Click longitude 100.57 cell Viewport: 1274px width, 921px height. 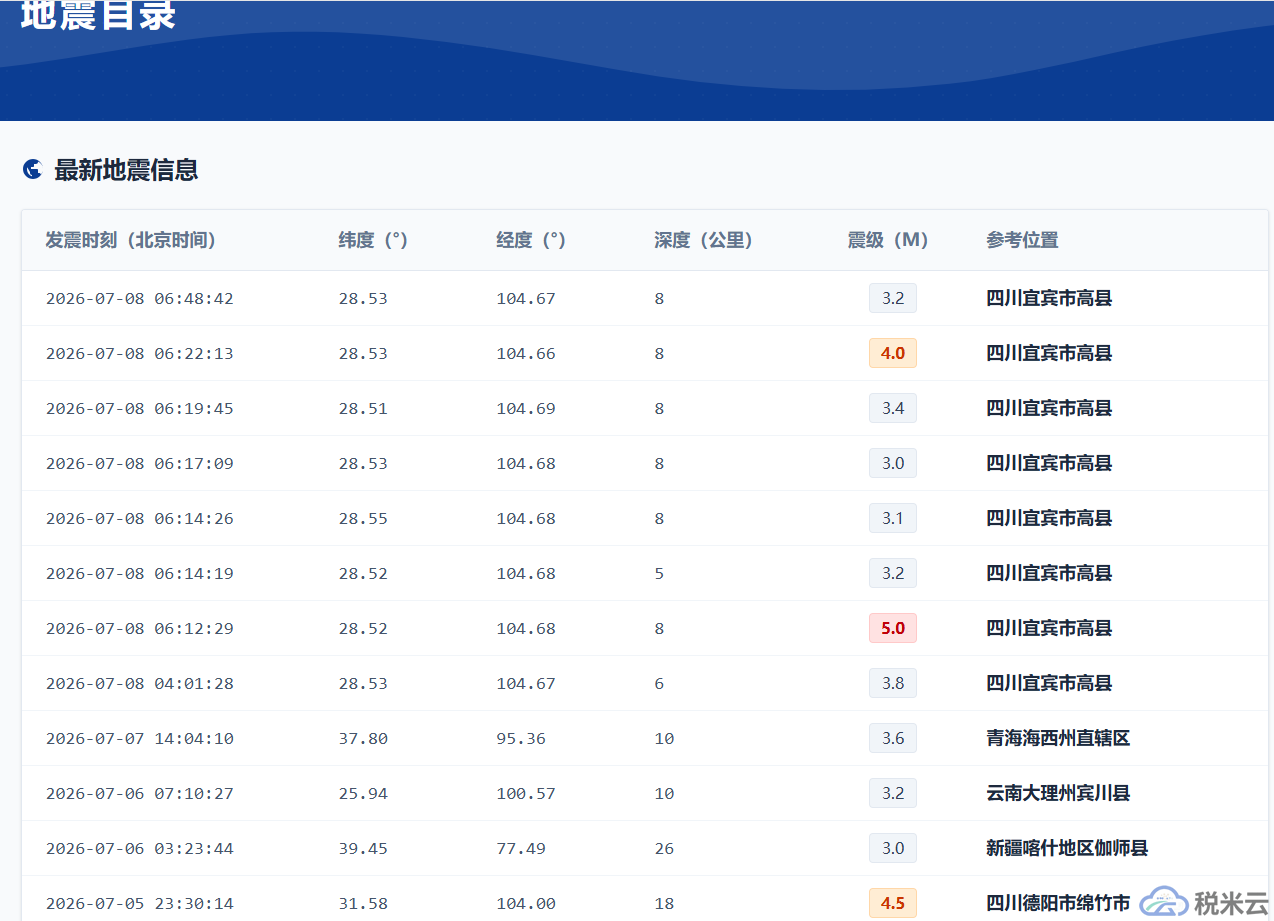(526, 794)
